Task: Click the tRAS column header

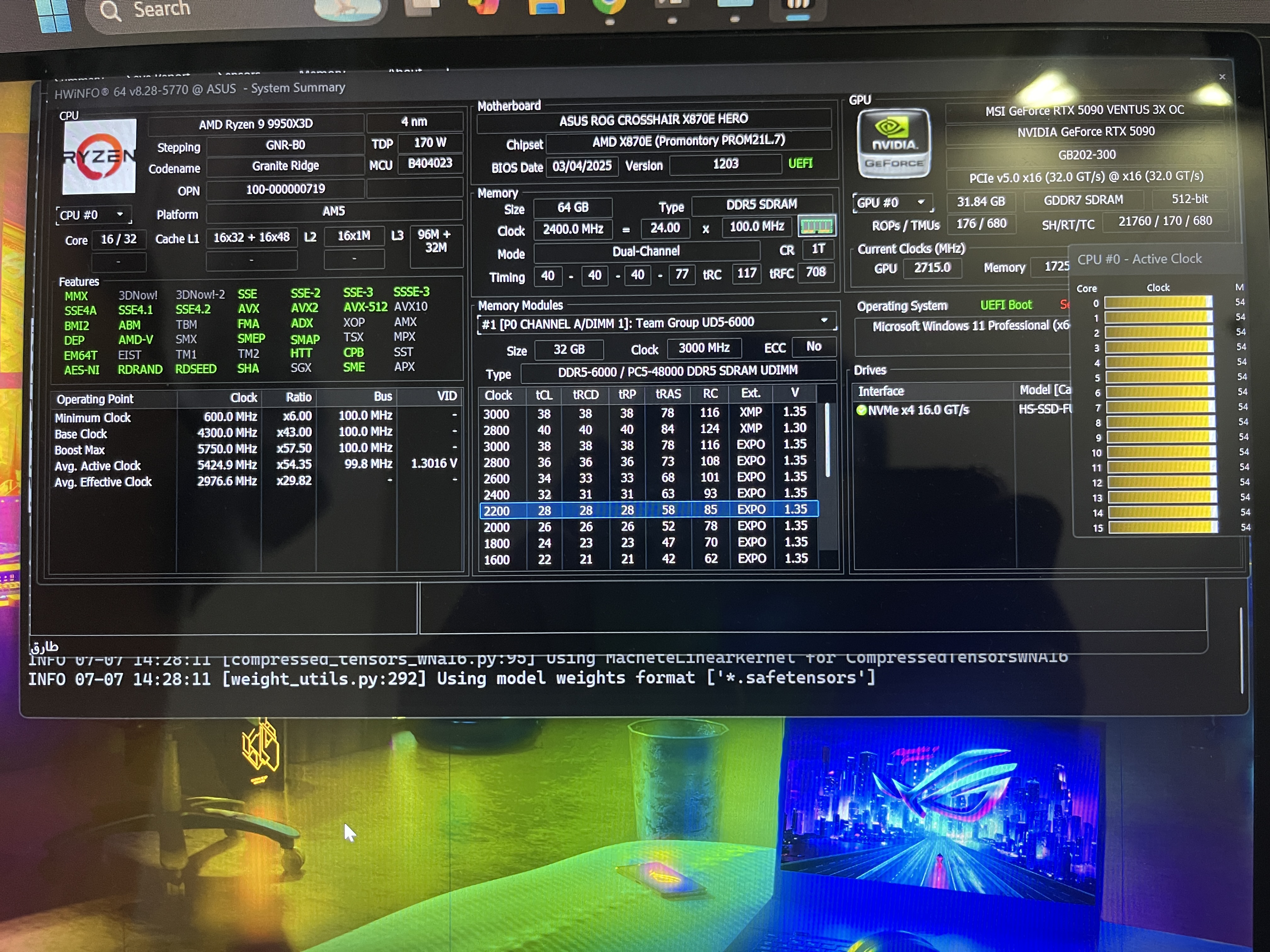Action: coord(668,394)
